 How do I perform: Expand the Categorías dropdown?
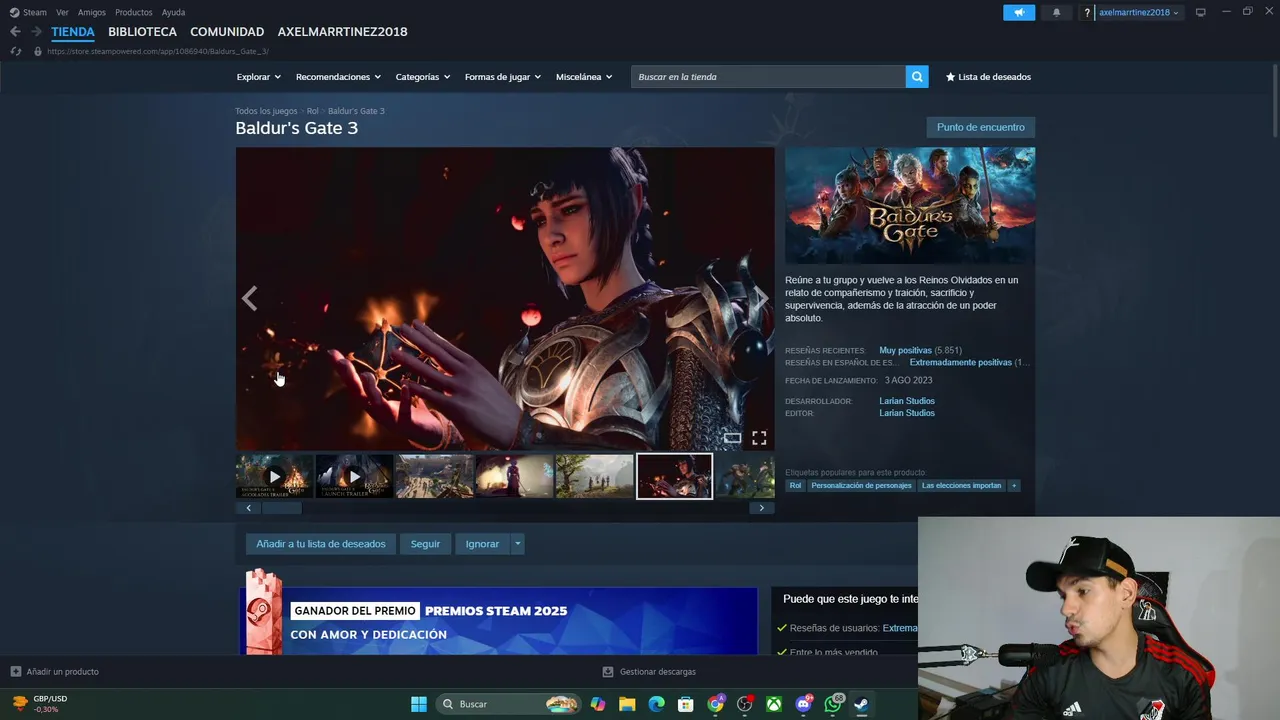coord(423,77)
